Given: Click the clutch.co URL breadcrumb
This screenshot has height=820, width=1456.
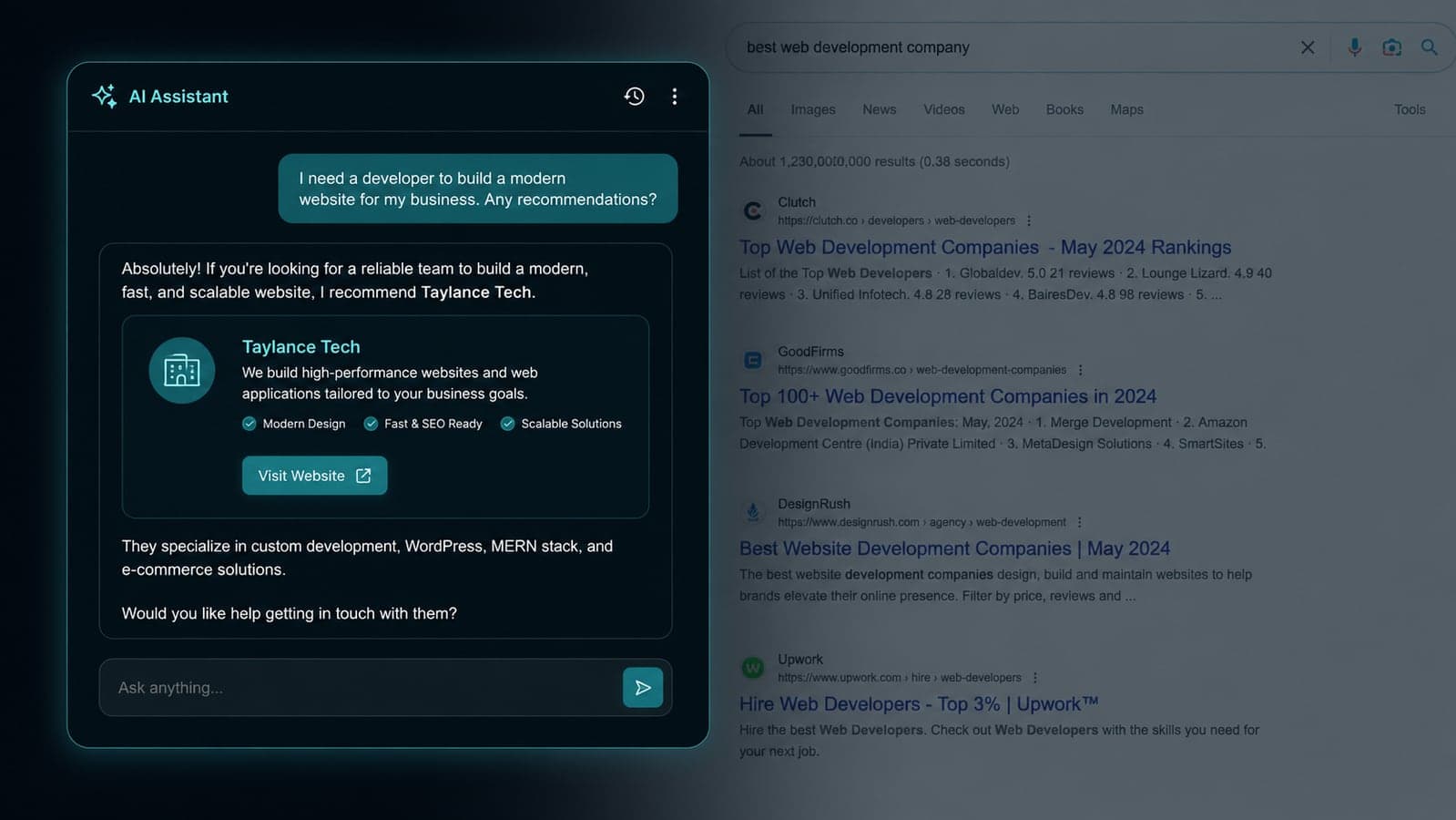Looking at the screenshot, I should [896, 220].
